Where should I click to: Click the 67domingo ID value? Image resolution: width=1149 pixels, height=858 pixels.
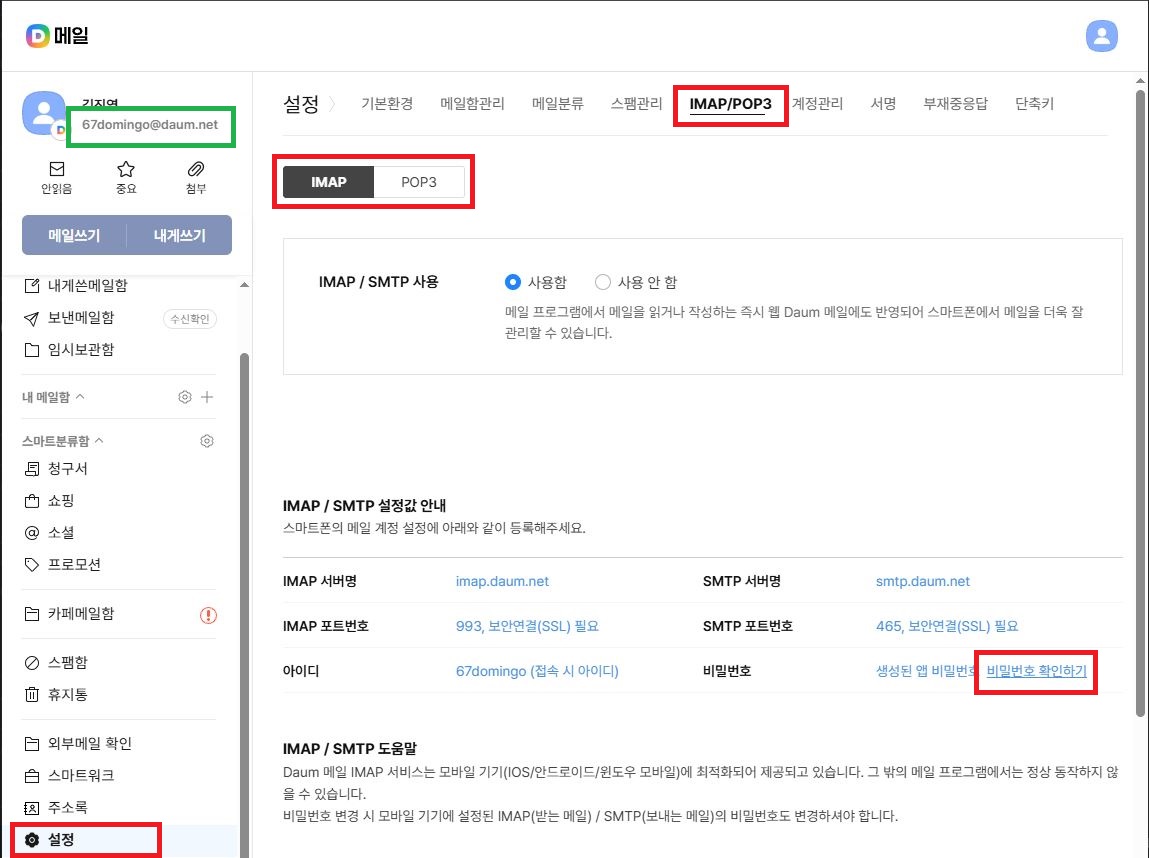coord(537,671)
